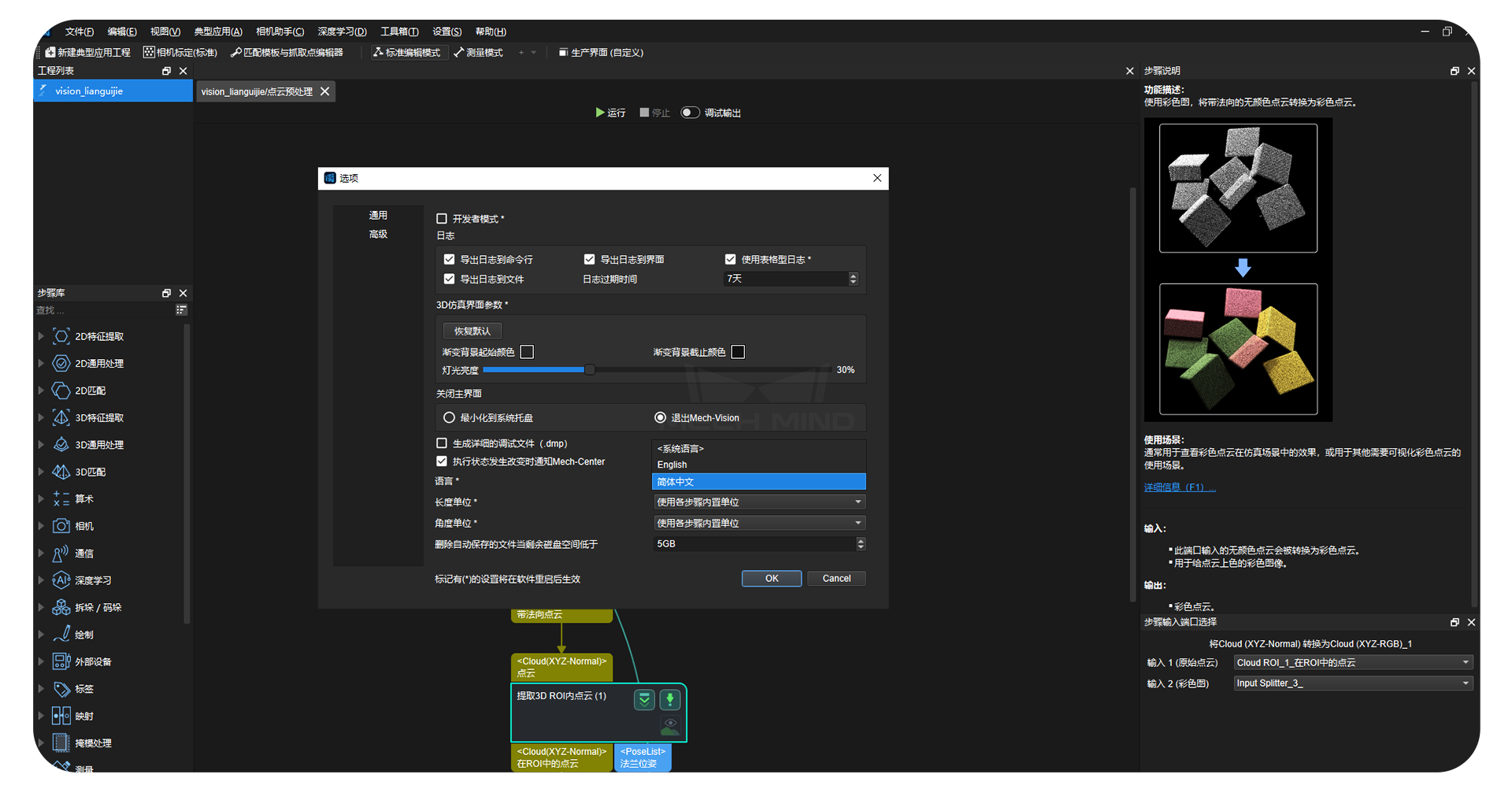Click the 绘制 drawing icon
The width and height of the screenshot is (1512, 789).
(61, 635)
